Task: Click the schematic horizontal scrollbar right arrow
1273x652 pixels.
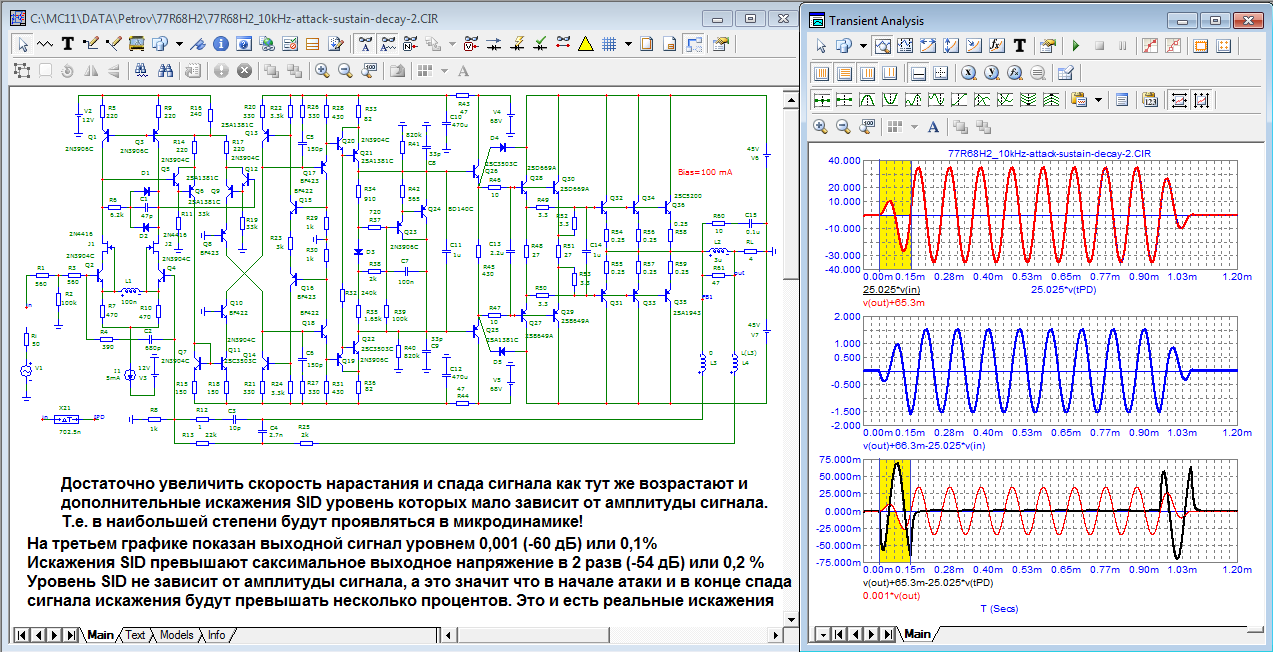Action: [777, 635]
